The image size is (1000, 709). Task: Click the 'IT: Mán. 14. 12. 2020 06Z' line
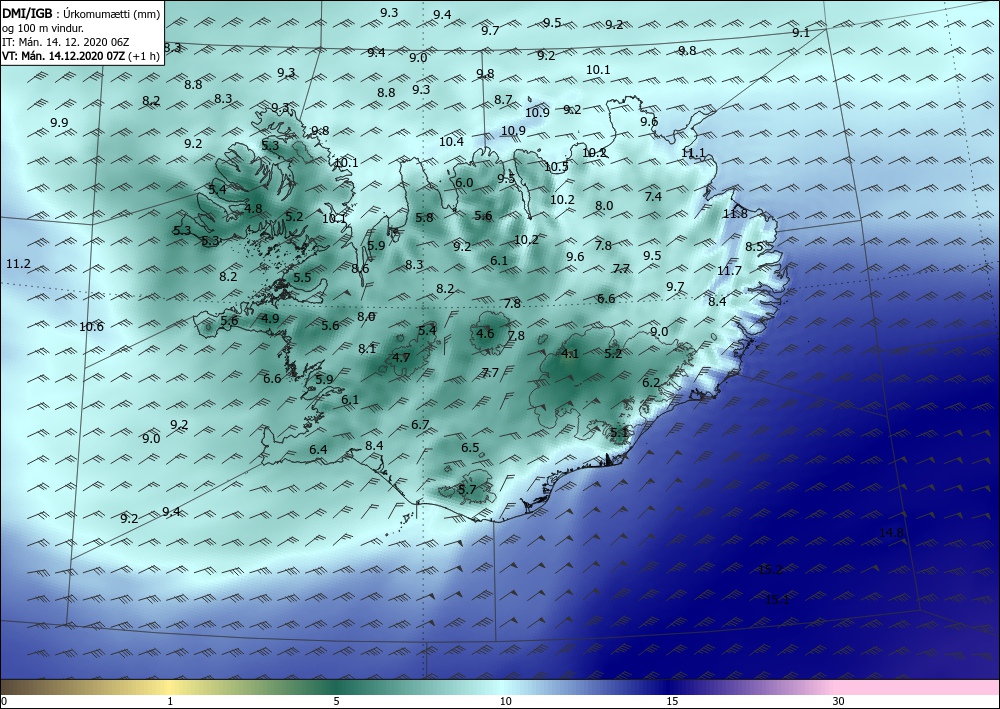click(x=66, y=42)
